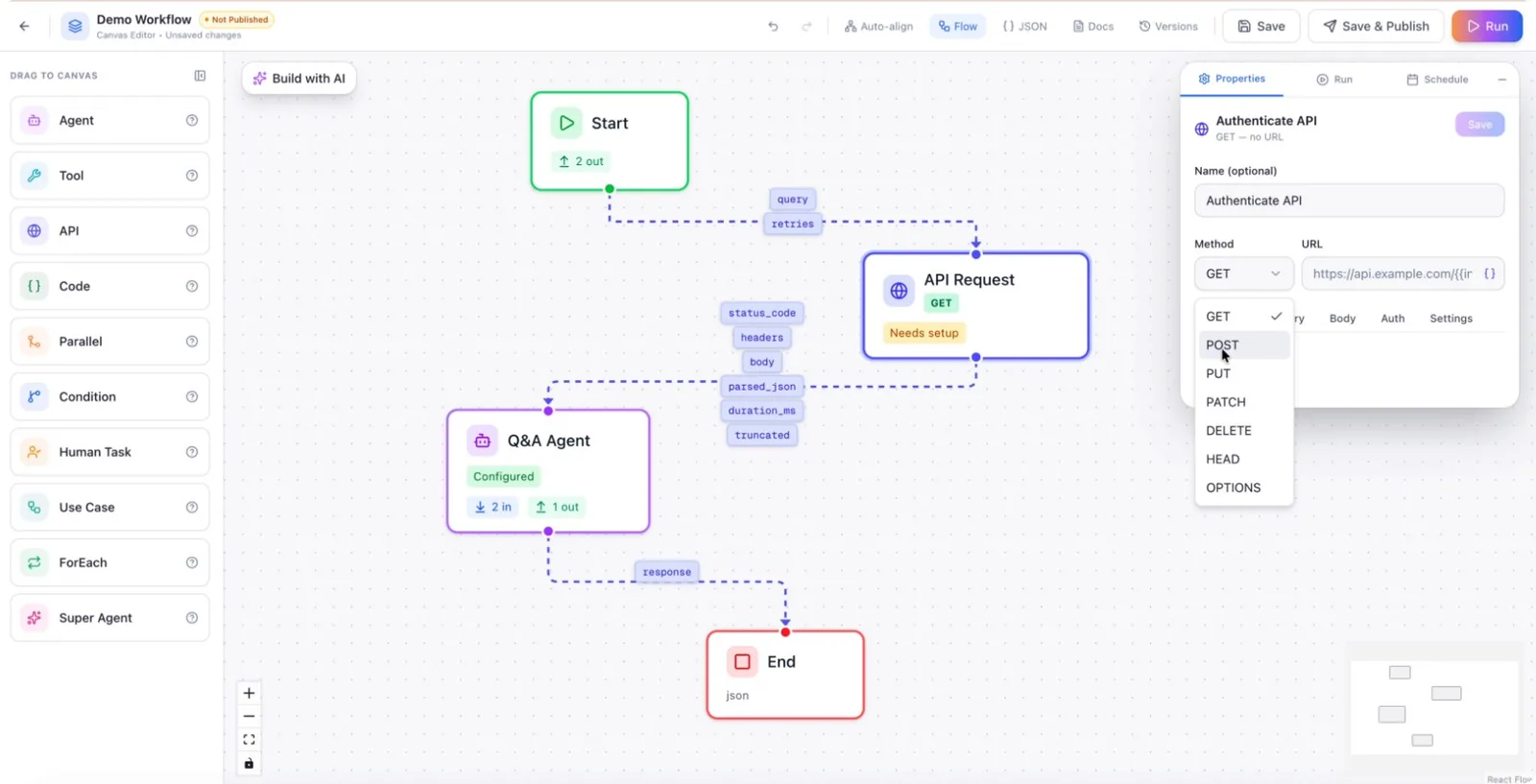Fit the workflow view to screen

pos(249,740)
